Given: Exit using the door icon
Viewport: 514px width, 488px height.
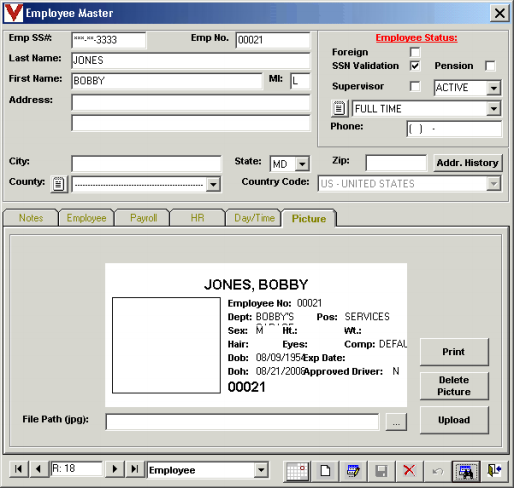Looking at the screenshot, I should tap(495, 471).
